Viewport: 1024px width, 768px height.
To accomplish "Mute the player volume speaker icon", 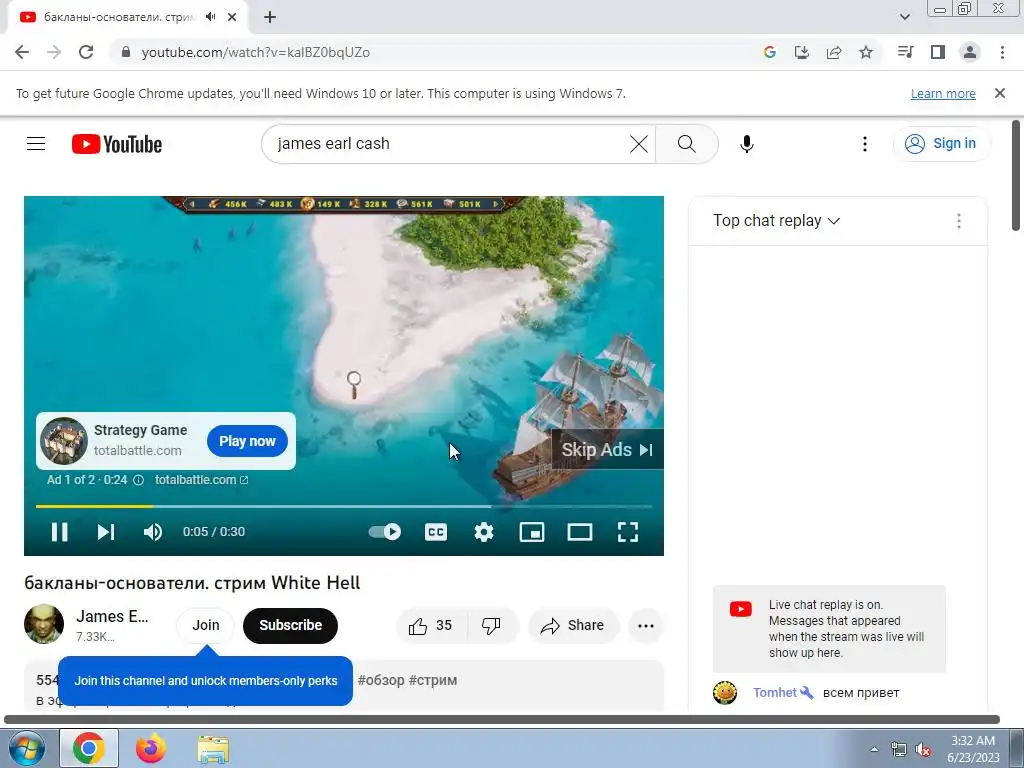I will click(153, 532).
